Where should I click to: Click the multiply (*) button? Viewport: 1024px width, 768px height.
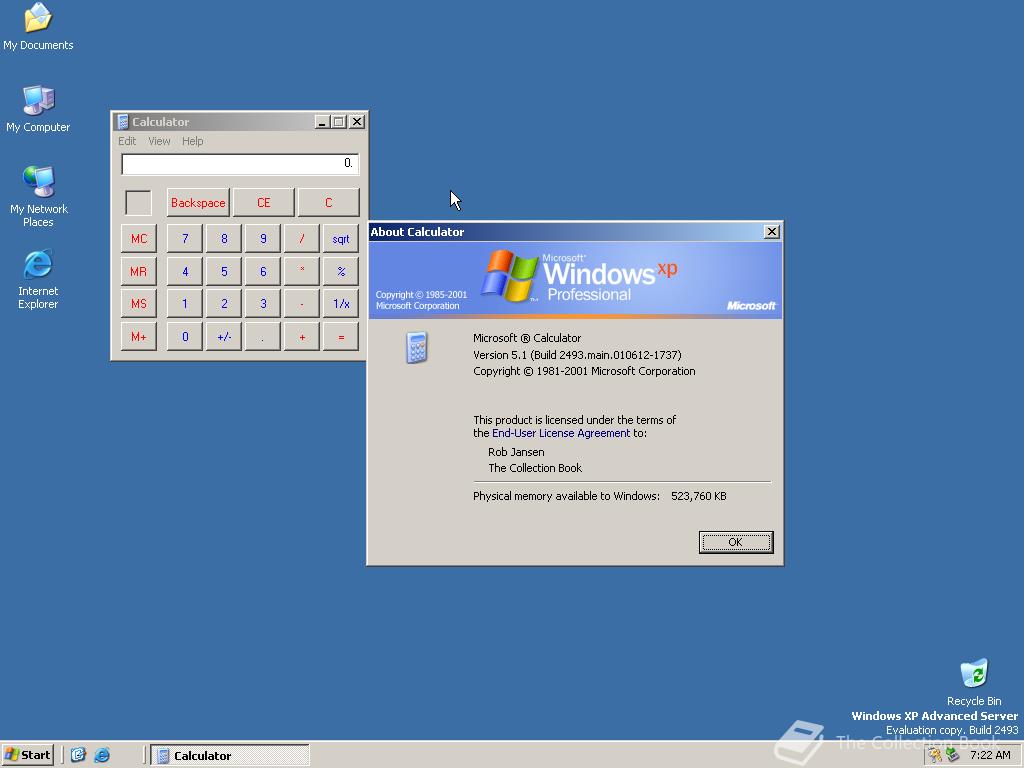coord(302,271)
